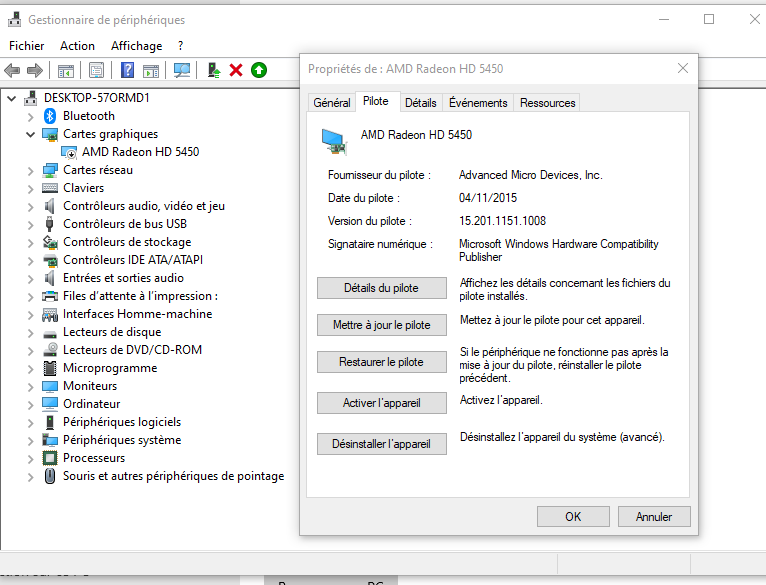Screen dimensions: 766x585
Task: Confirm the dialog with OK
Action: [x=573, y=517]
